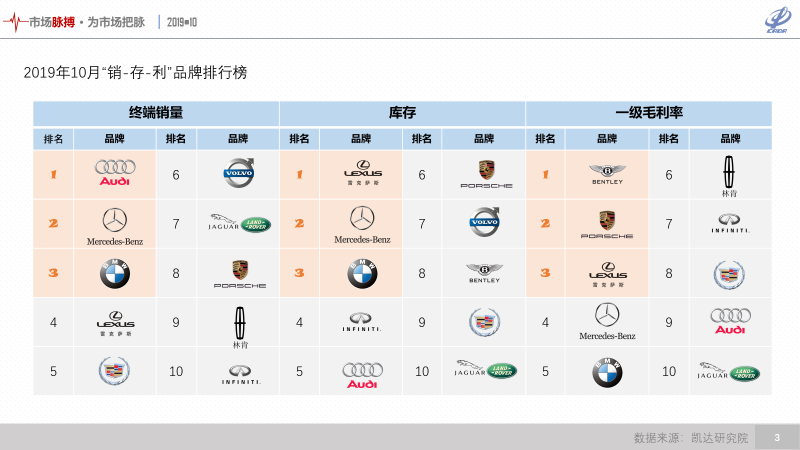This screenshot has width=800, height=450.
Task: Click the BMW logo ranked third in 终端销量
Action: pos(115,272)
